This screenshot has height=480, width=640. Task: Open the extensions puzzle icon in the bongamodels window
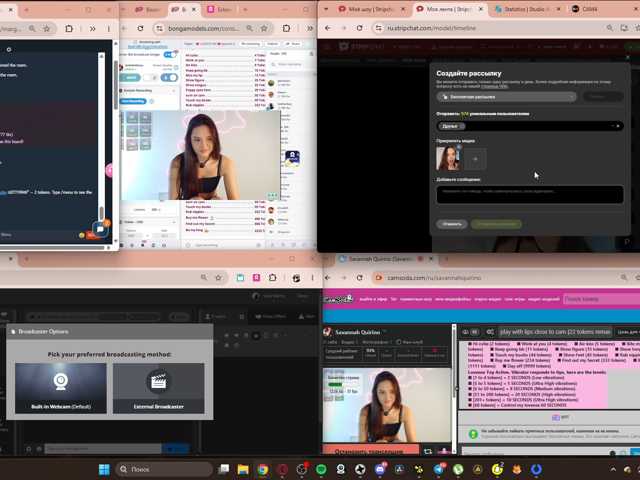(x=287, y=28)
